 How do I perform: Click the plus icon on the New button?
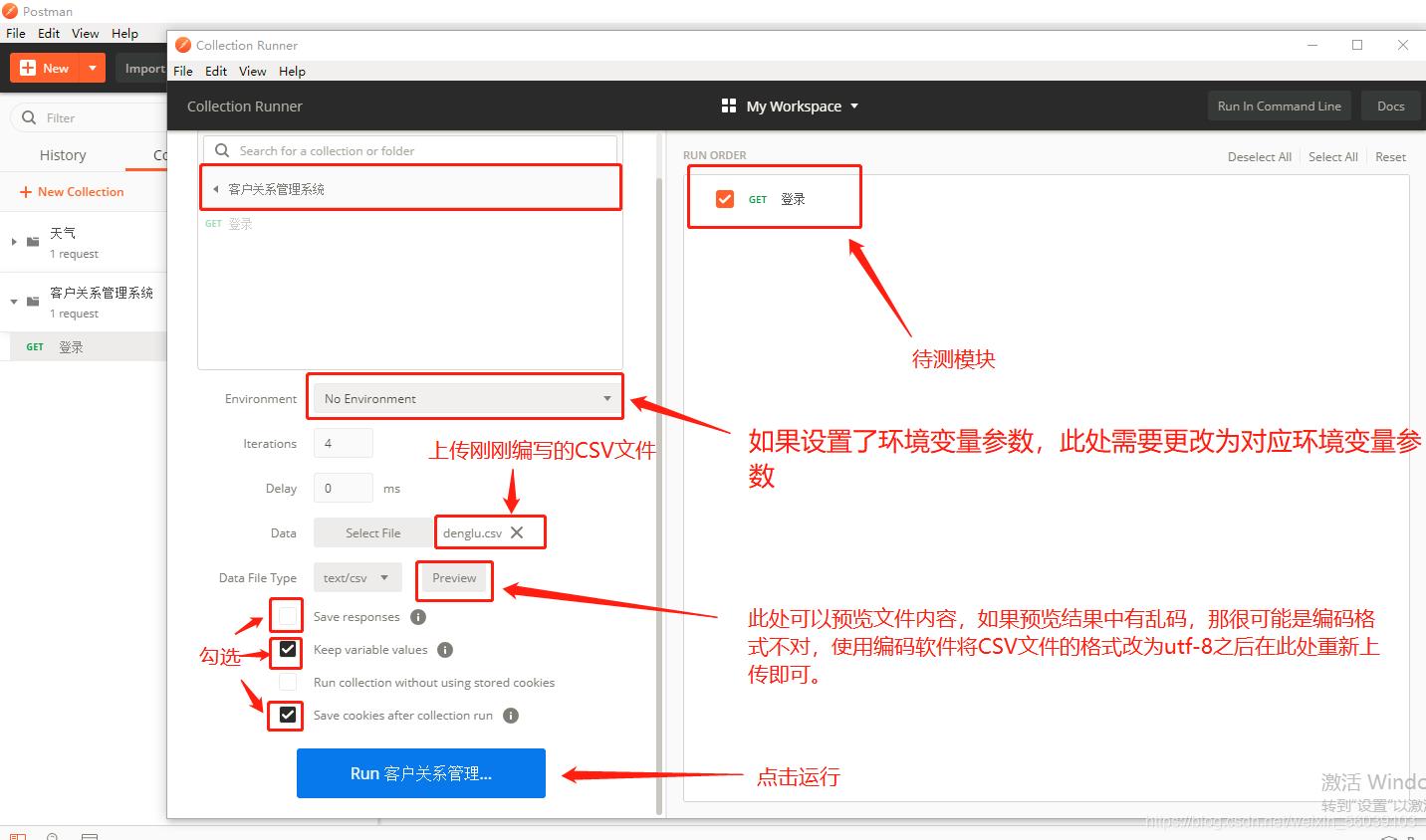[x=28, y=68]
